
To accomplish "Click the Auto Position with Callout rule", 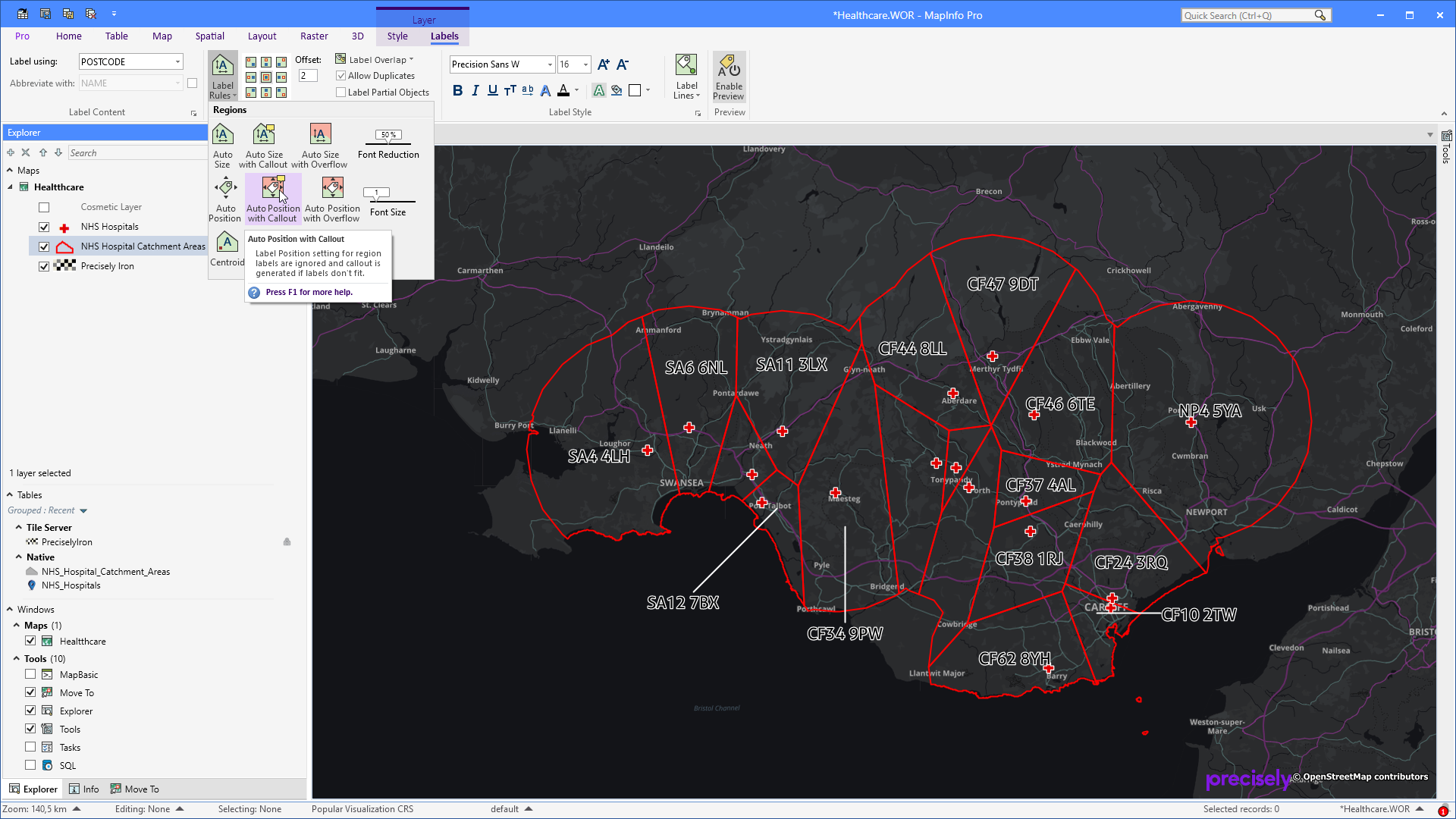I will [x=273, y=197].
